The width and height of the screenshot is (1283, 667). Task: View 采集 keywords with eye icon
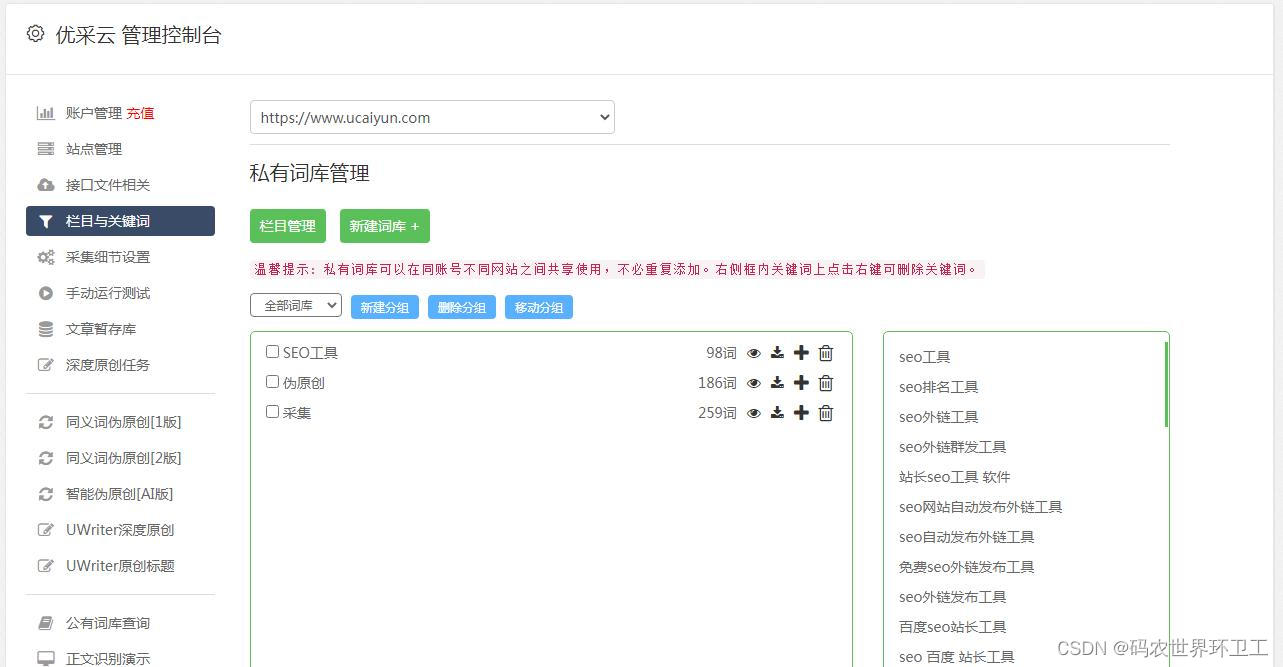(754, 413)
